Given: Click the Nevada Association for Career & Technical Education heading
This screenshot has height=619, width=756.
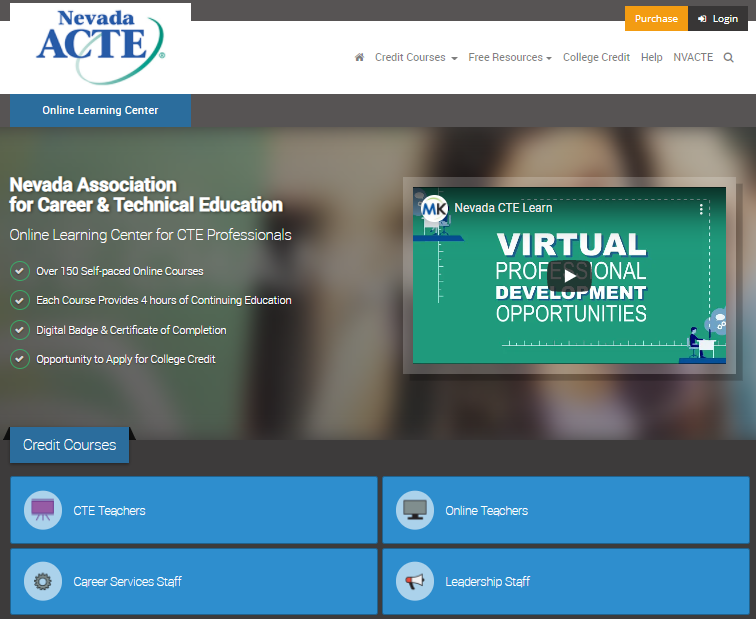Looking at the screenshot, I should click(x=146, y=195).
